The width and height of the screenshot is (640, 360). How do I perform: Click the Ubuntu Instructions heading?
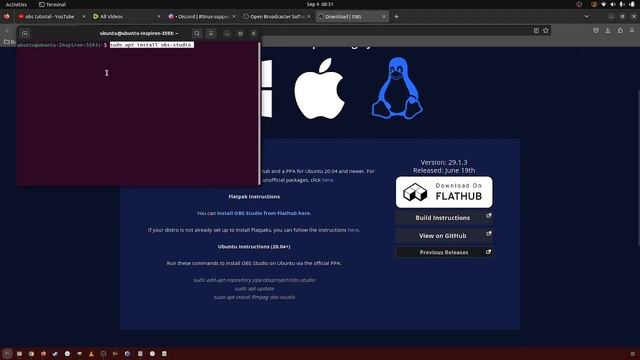(x=254, y=247)
